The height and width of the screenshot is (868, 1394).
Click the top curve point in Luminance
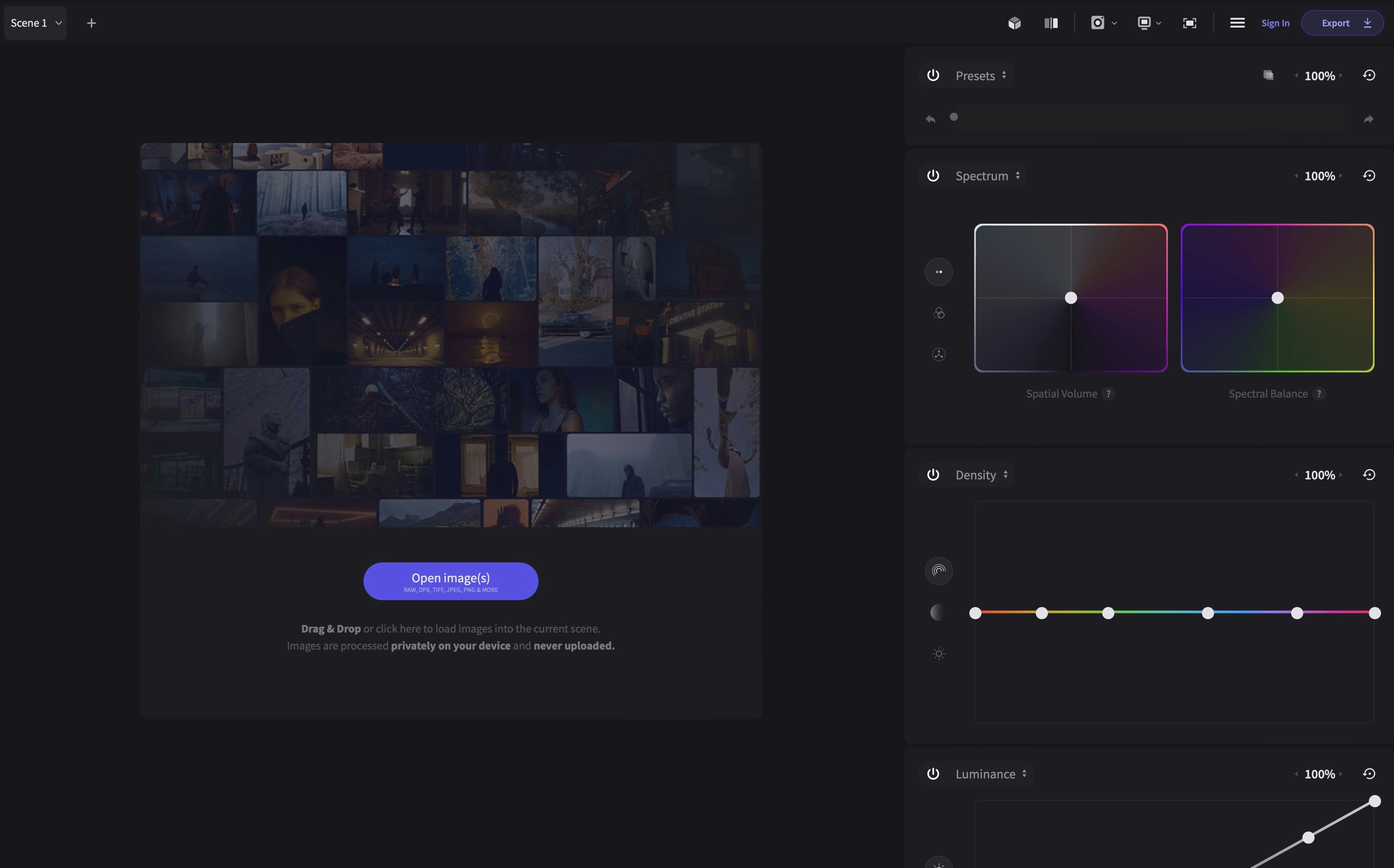(1375, 801)
